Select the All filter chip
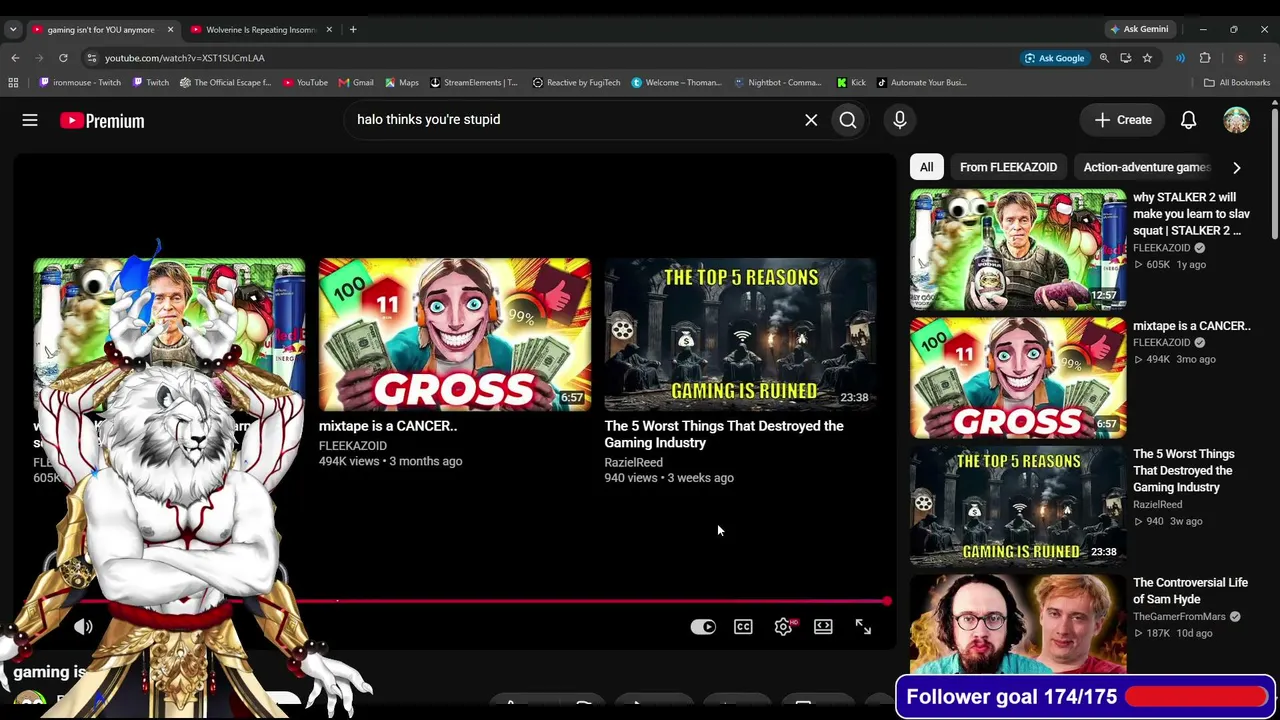The width and height of the screenshot is (1280, 720). (x=927, y=167)
